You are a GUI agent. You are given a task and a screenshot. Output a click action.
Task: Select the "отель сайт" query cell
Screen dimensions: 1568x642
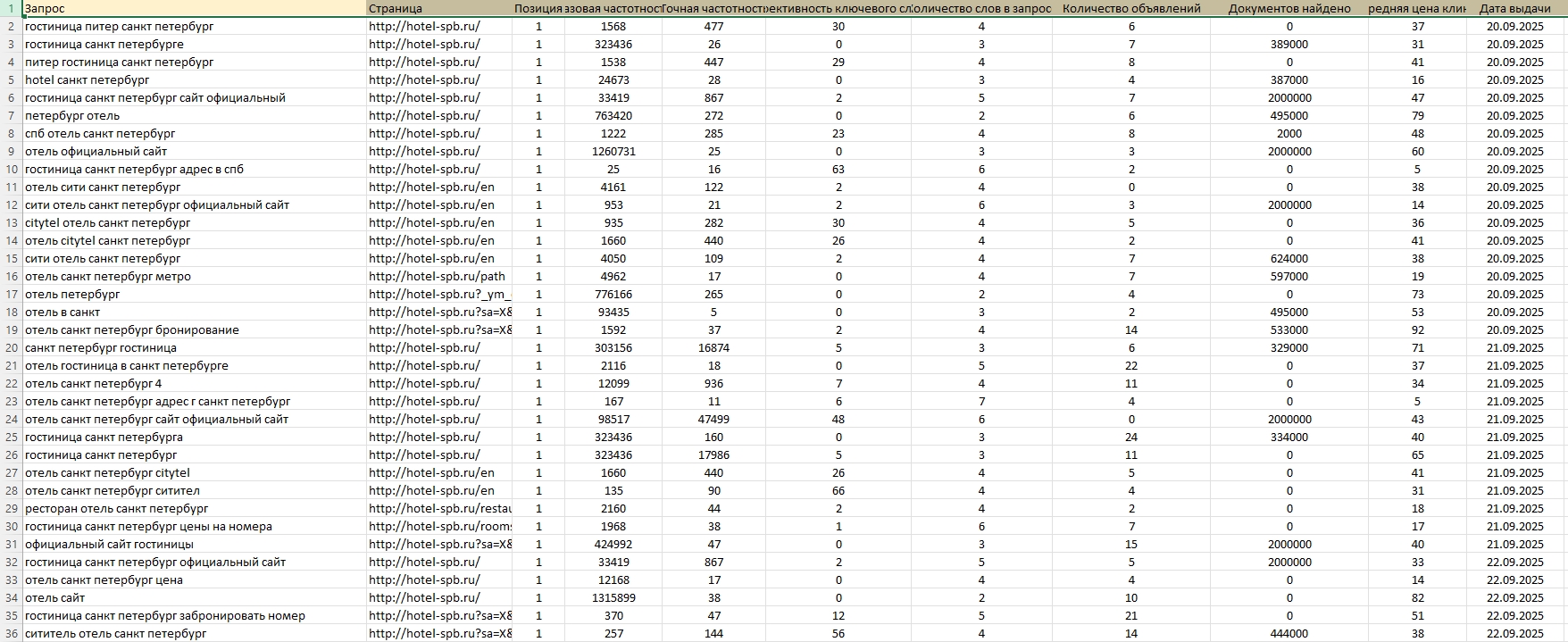coord(54,598)
